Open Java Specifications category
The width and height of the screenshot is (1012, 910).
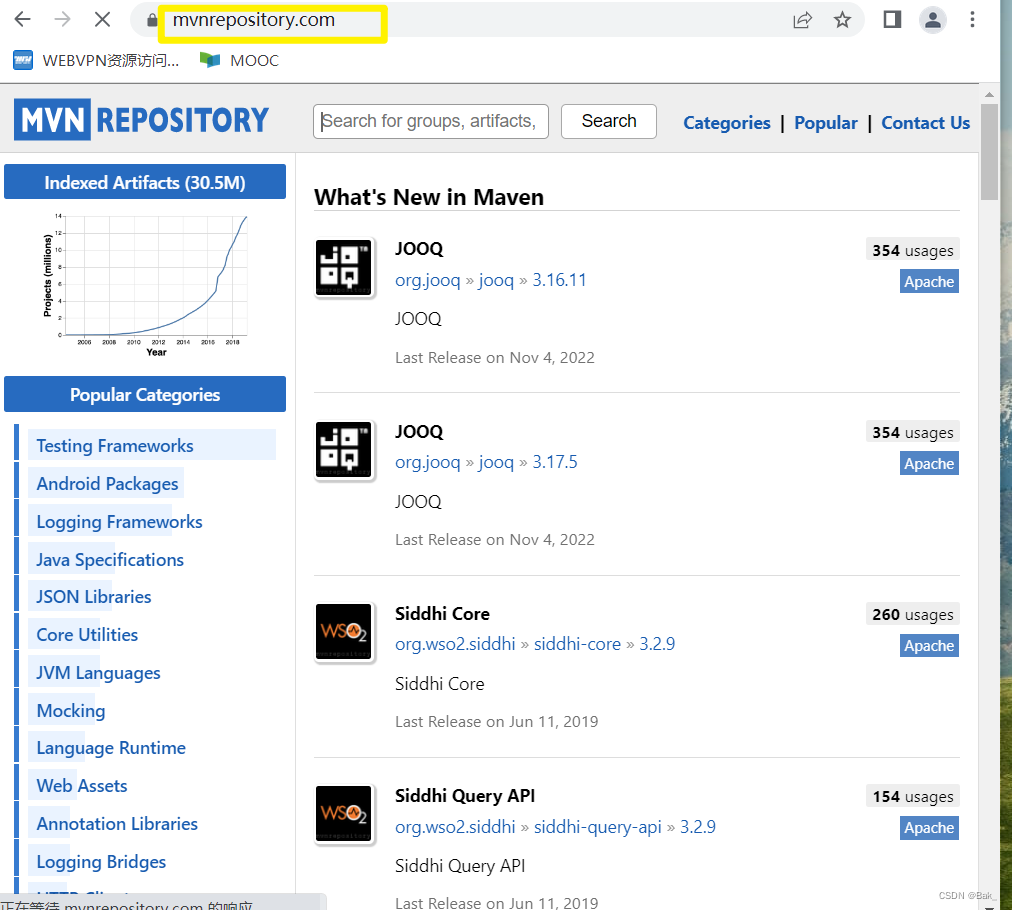[110, 560]
